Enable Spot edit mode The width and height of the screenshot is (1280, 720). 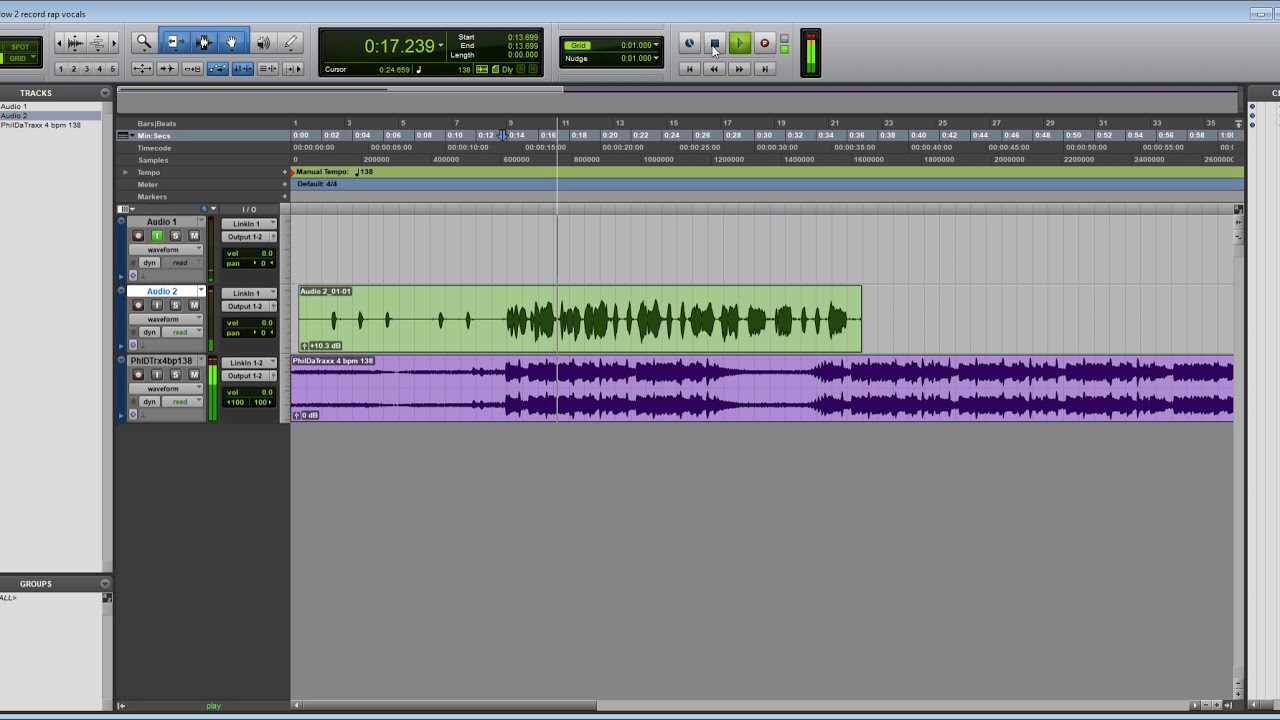pyautogui.click(x=19, y=46)
